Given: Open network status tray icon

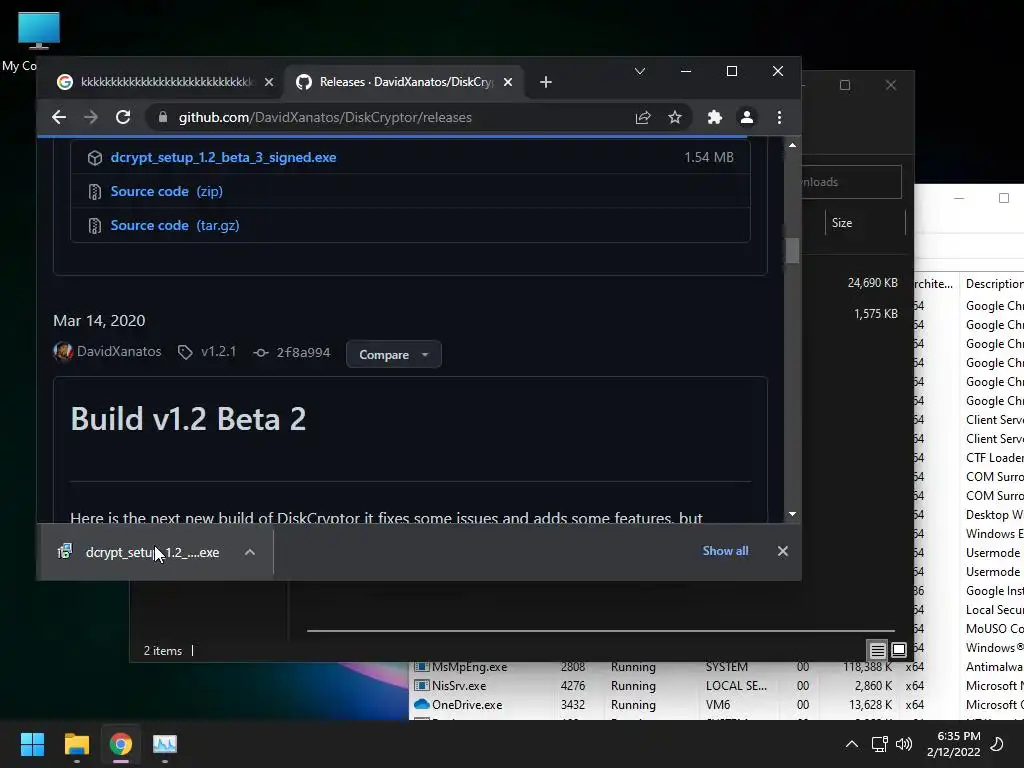Looking at the screenshot, I should [x=880, y=744].
